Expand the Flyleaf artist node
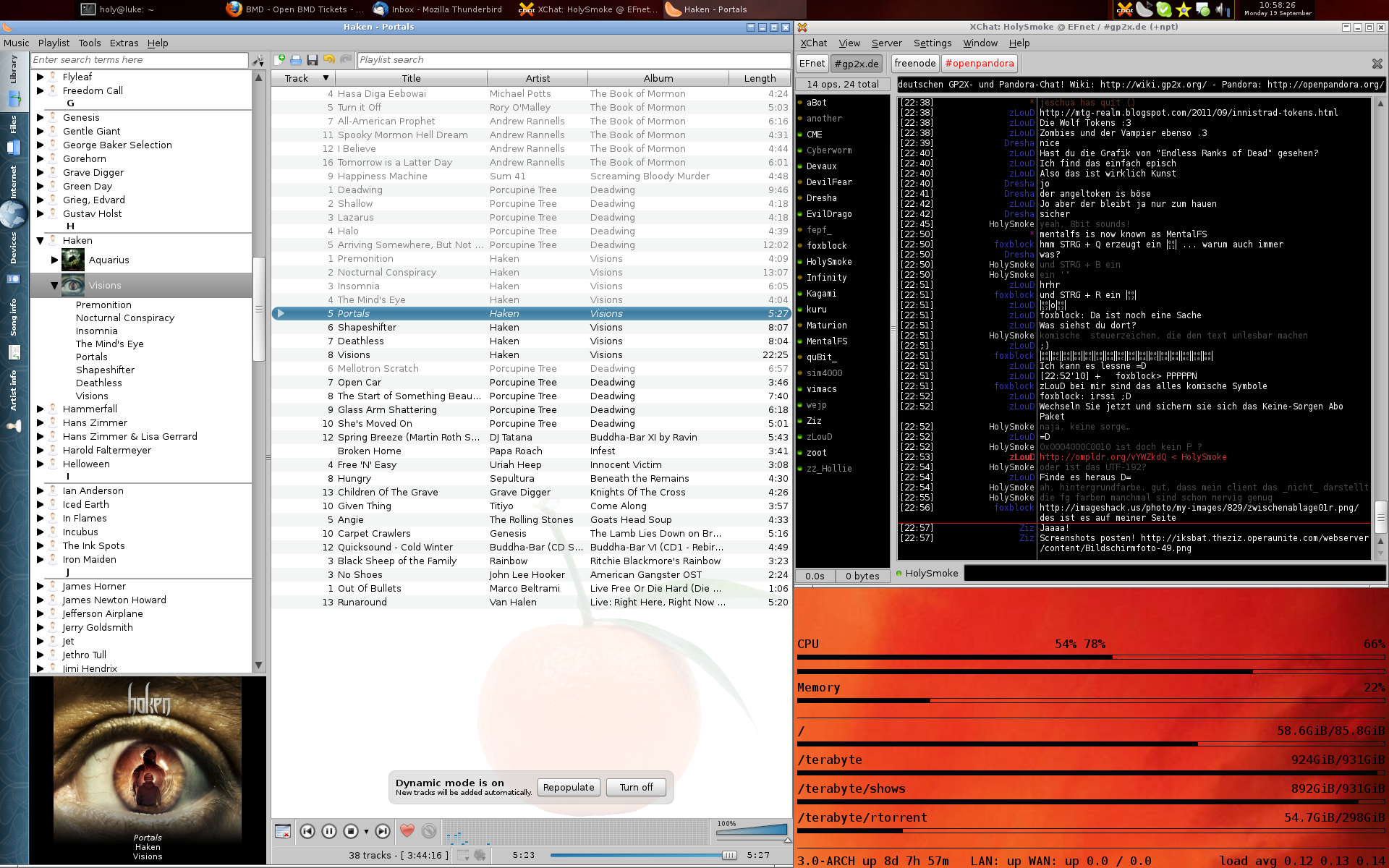 click(41, 77)
